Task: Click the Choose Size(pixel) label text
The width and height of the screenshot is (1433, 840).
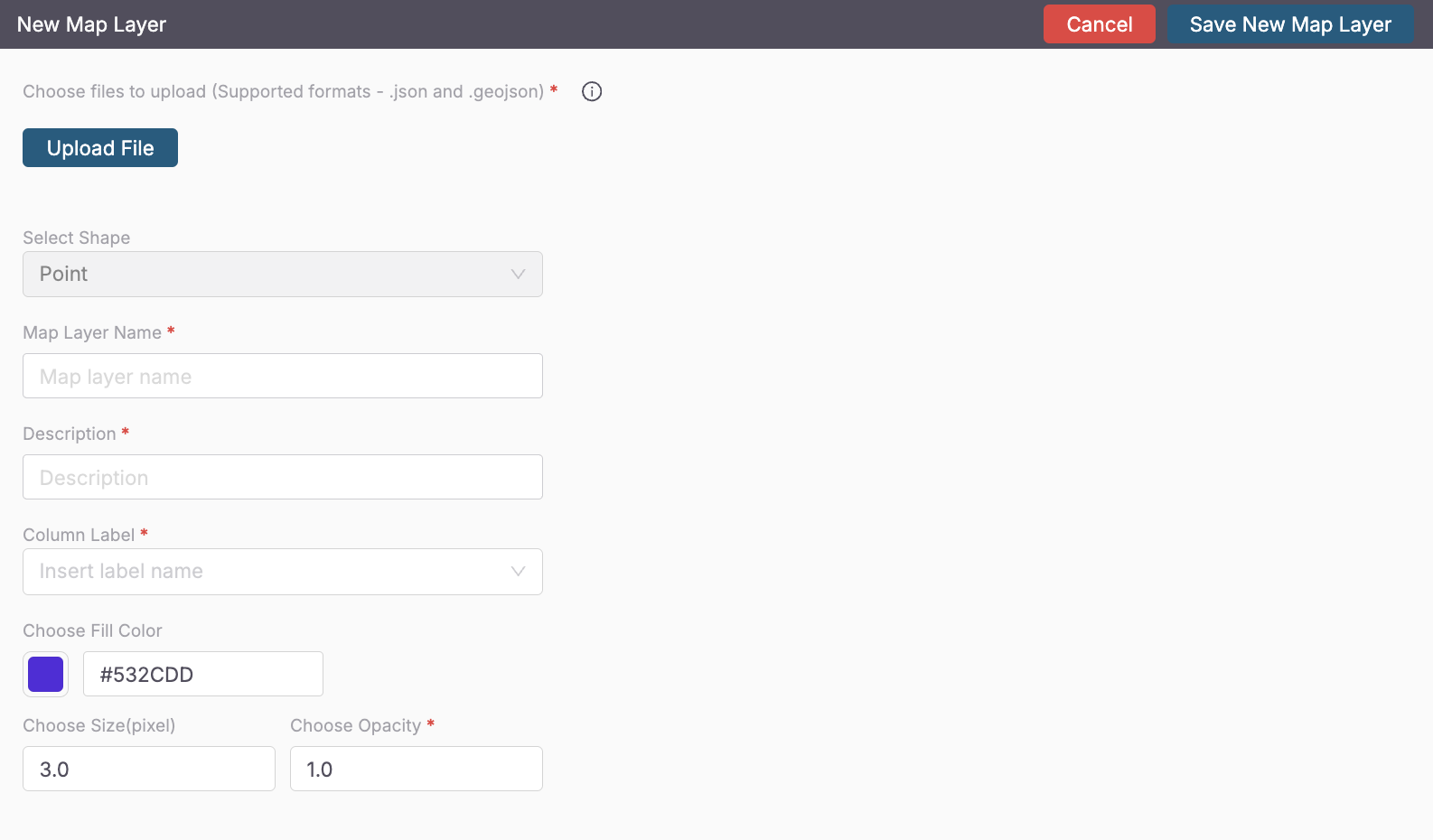Action: [x=99, y=726]
